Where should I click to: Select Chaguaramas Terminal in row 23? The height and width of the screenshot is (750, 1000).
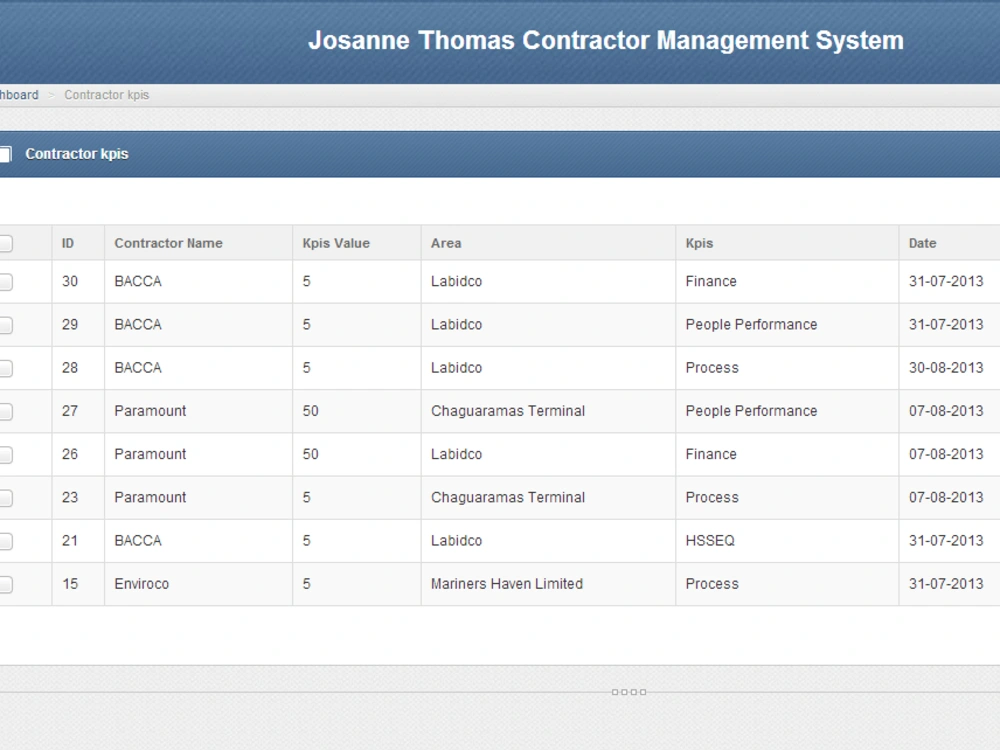click(508, 497)
